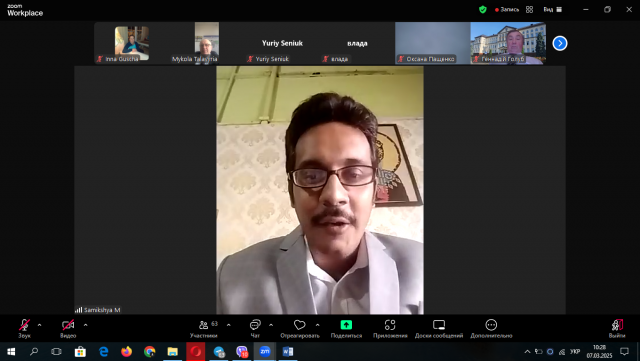640x361 pixels.
Task: Leave meeting via the Выйти button
Action: [x=617, y=328]
